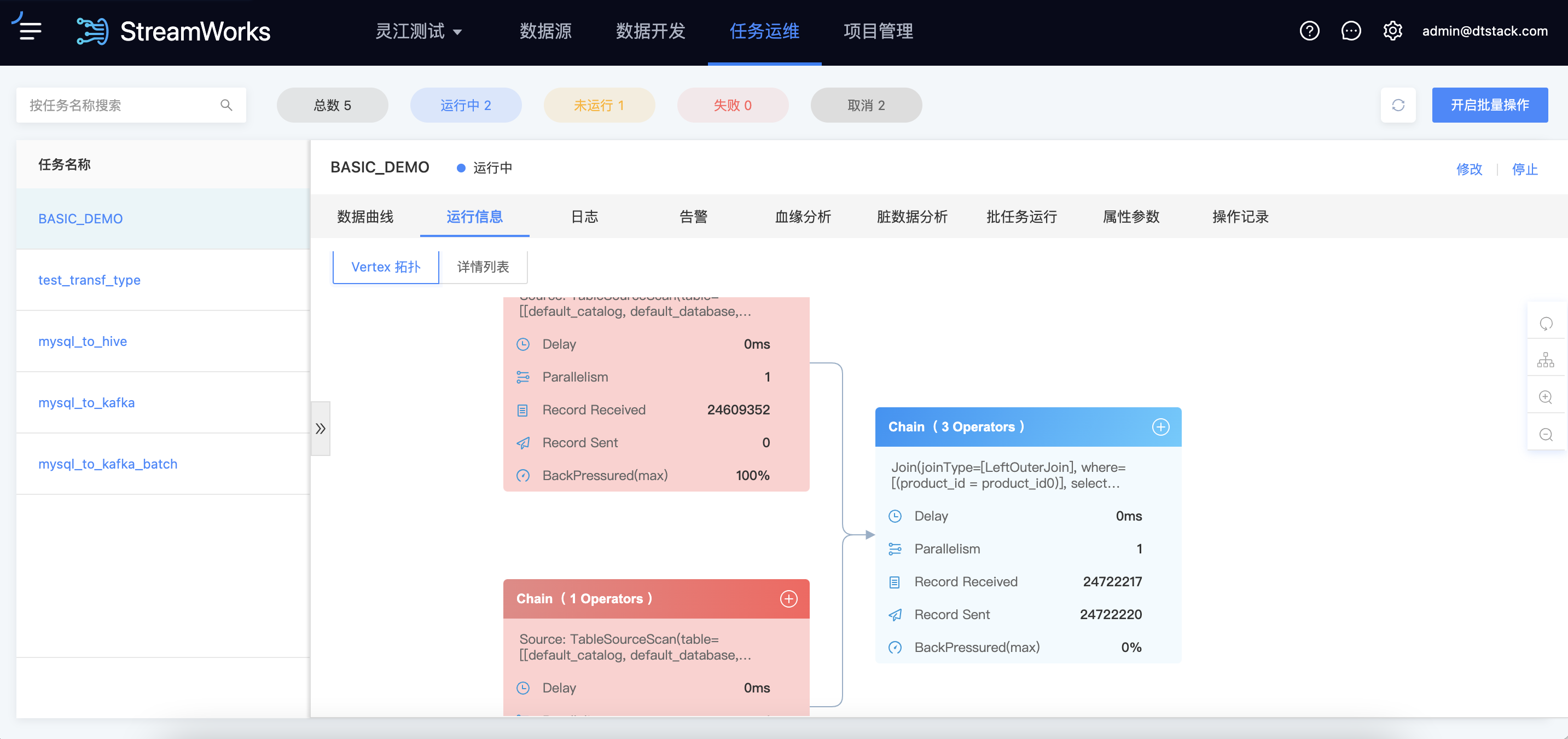Click the topology refresh icon
The height and width of the screenshot is (739, 1568).
[1546, 324]
